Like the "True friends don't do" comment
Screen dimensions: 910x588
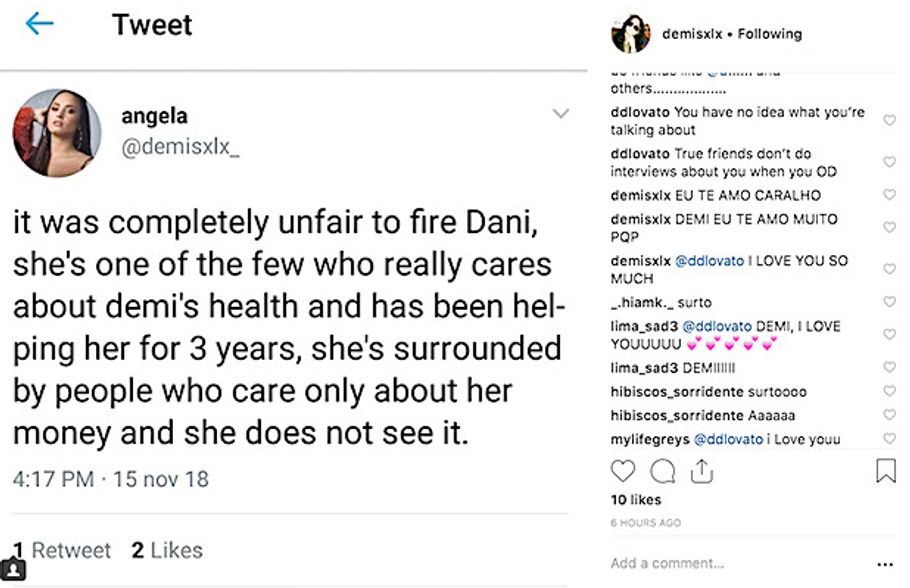point(889,162)
